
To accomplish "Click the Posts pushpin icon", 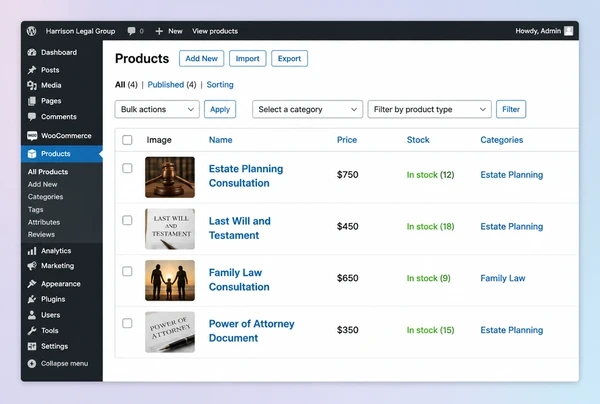I will point(32,70).
